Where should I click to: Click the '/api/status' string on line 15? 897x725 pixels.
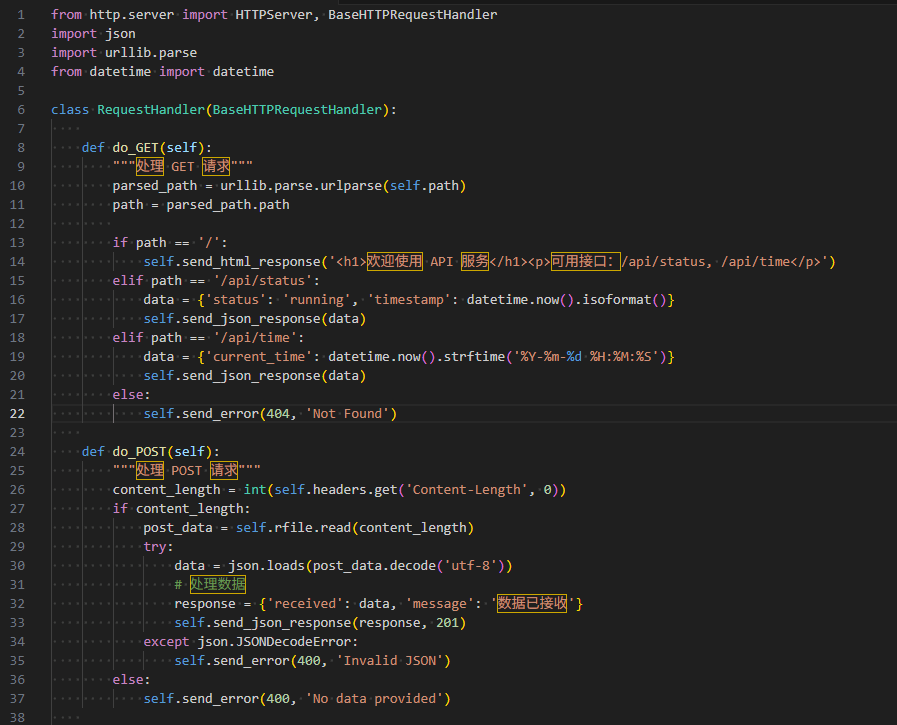[x=266, y=280]
